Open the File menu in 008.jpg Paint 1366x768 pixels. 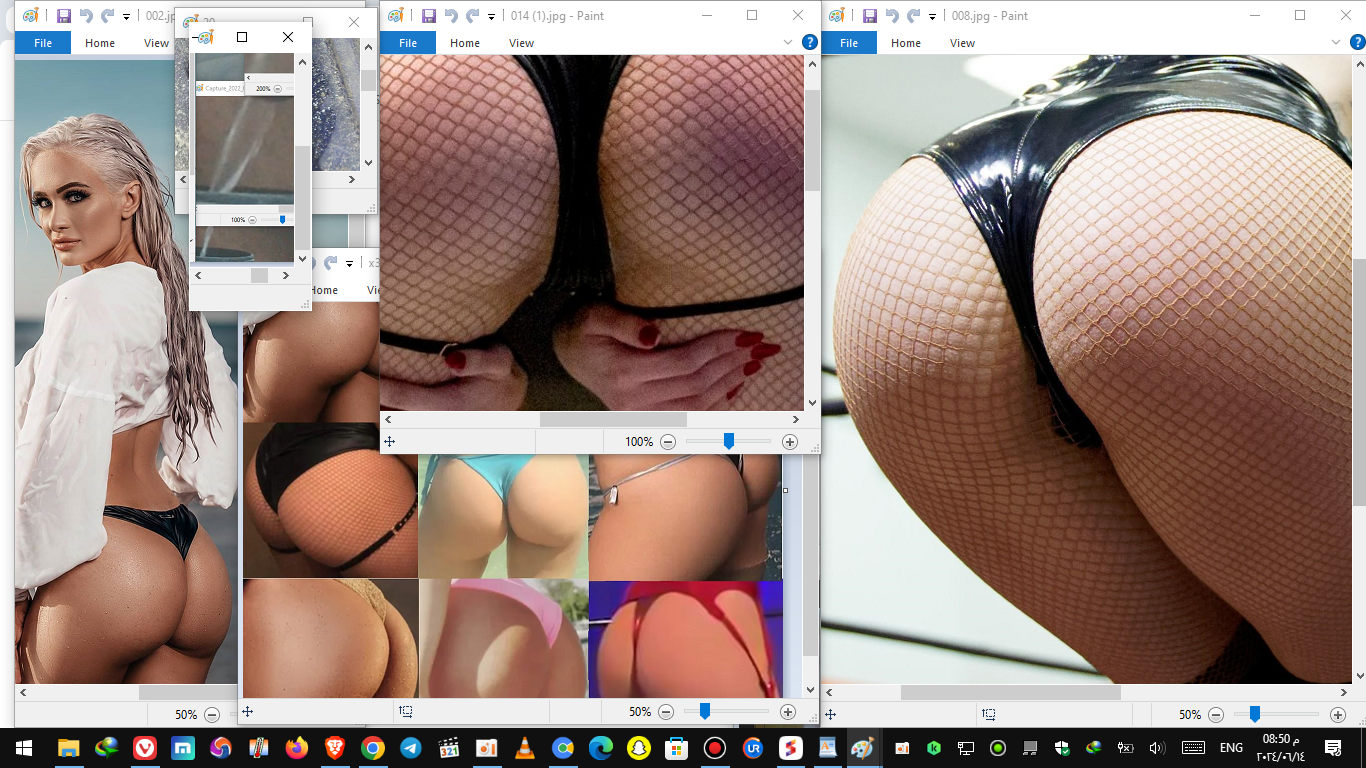click(x=848, y=43)
